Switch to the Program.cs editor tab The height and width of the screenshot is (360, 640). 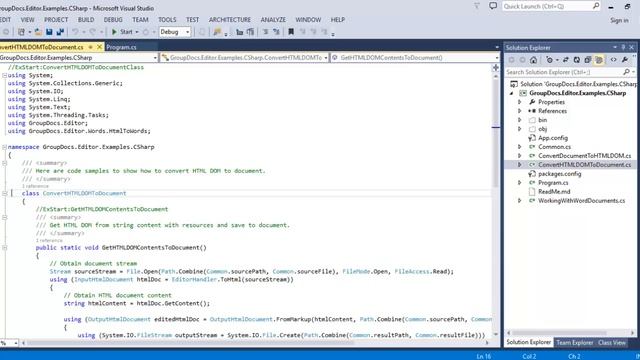coord(121,47)
